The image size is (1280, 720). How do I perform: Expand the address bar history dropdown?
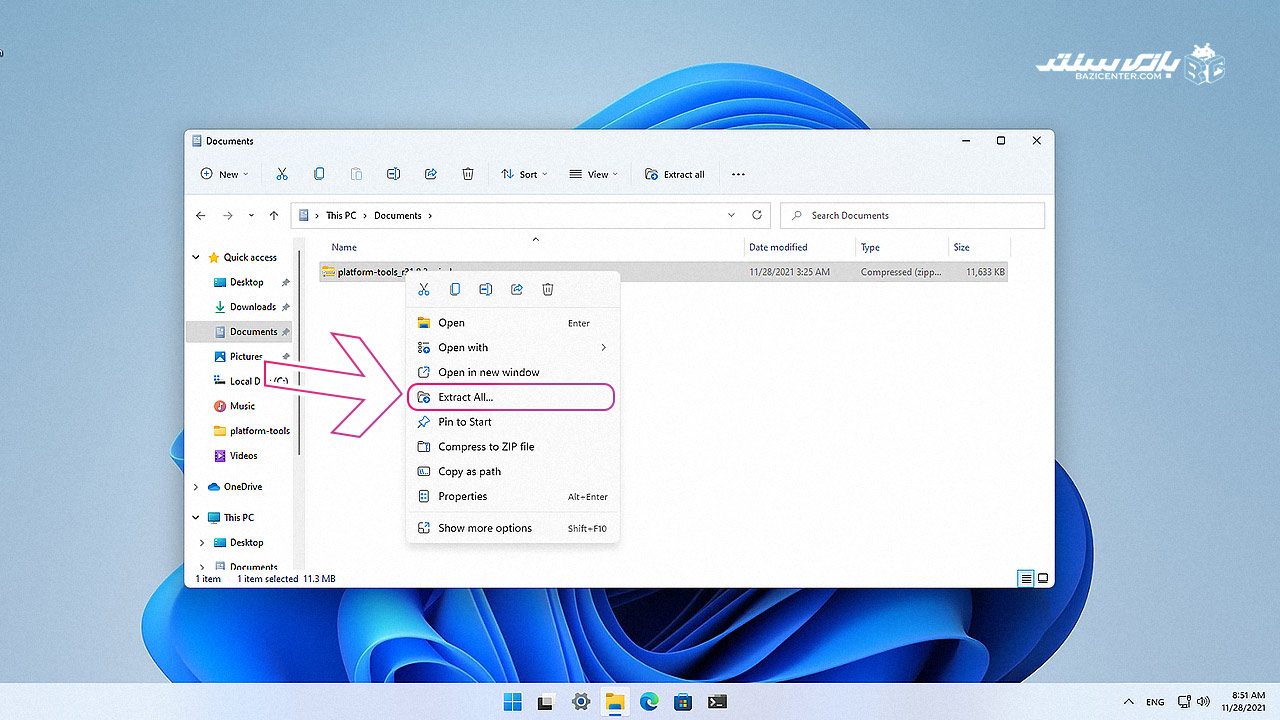tap(733, 215)
